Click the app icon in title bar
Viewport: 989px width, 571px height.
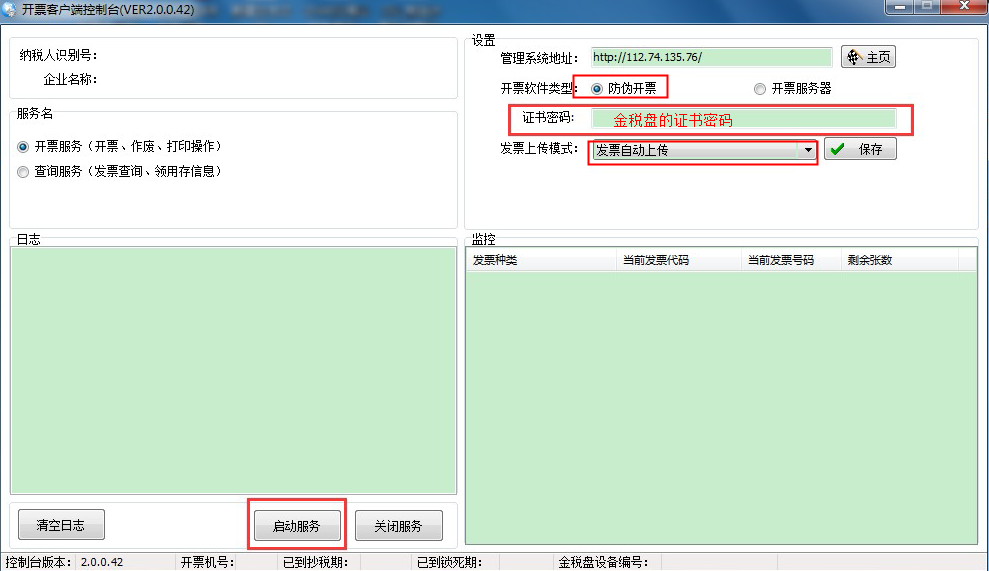point(9,9)
